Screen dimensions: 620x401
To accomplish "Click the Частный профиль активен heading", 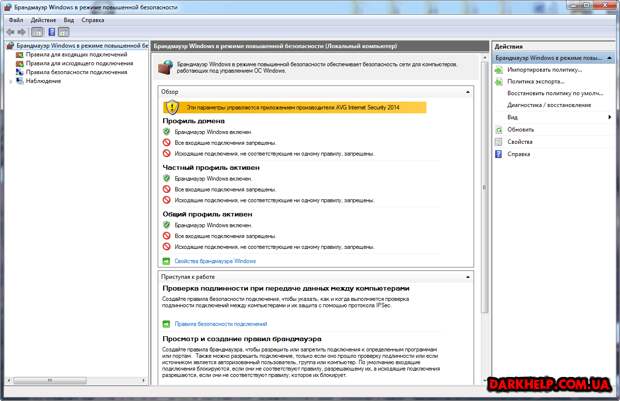I will click(x=211, y=168).
